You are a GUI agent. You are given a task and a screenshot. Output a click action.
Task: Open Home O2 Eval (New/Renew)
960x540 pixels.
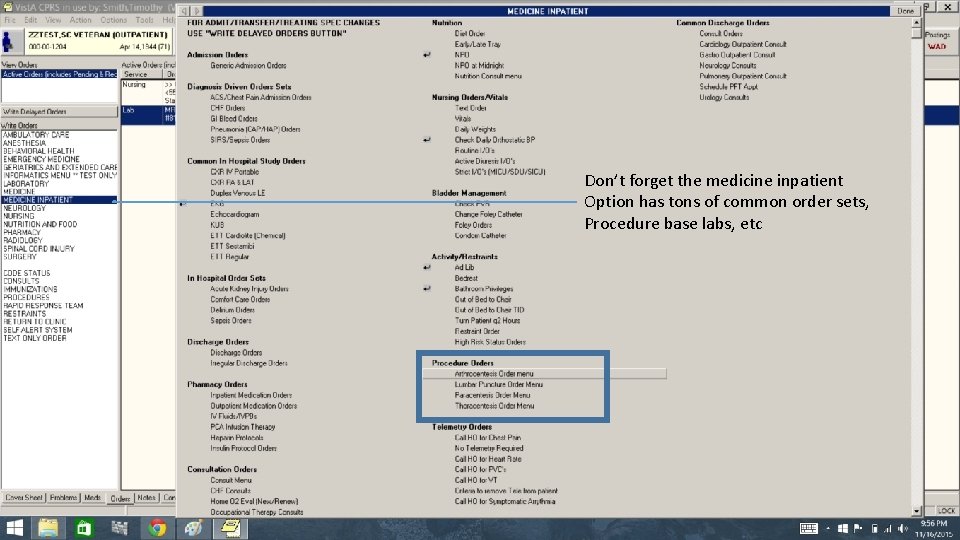point(254,501)
